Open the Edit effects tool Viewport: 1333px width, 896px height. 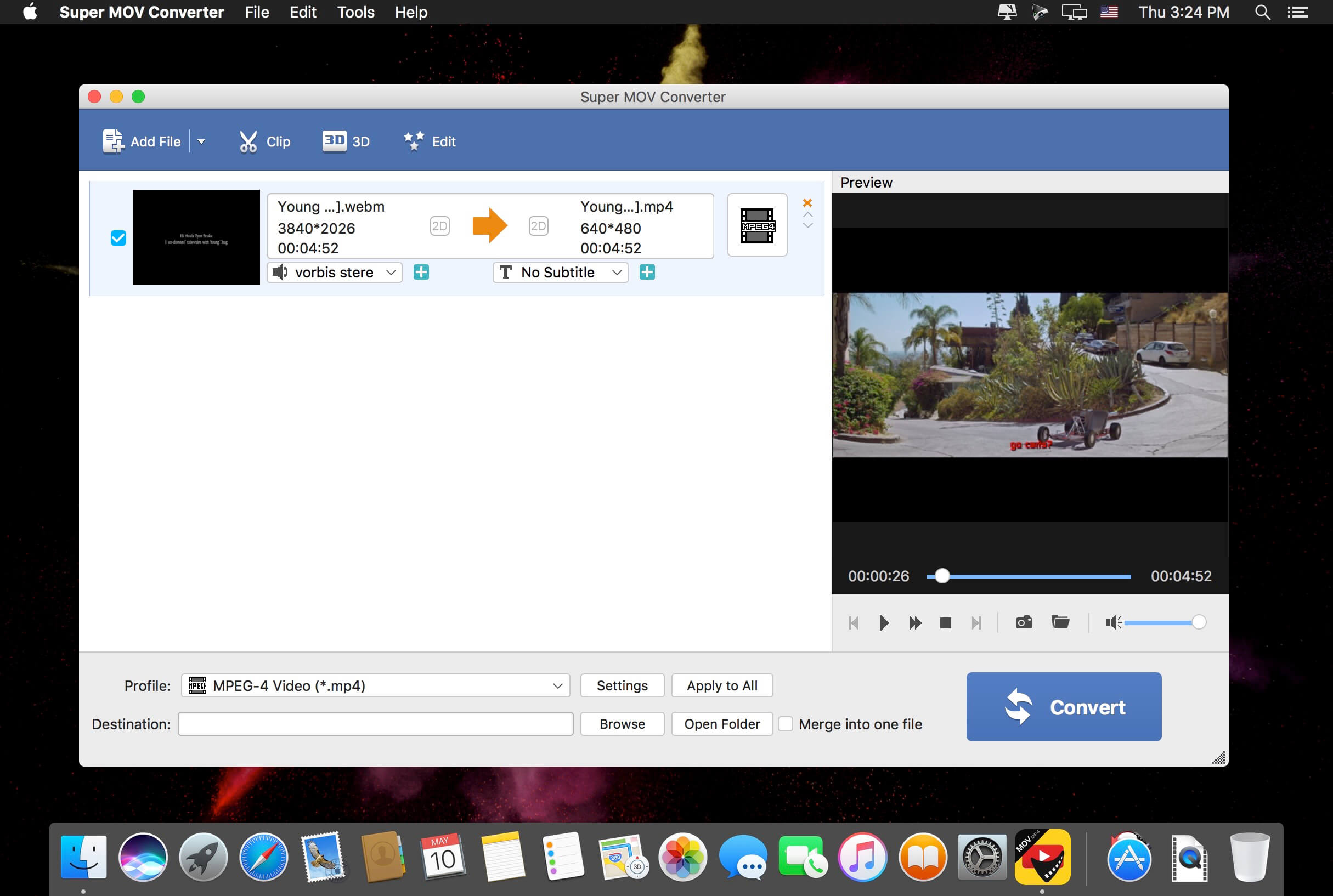[x=430, y=141]
